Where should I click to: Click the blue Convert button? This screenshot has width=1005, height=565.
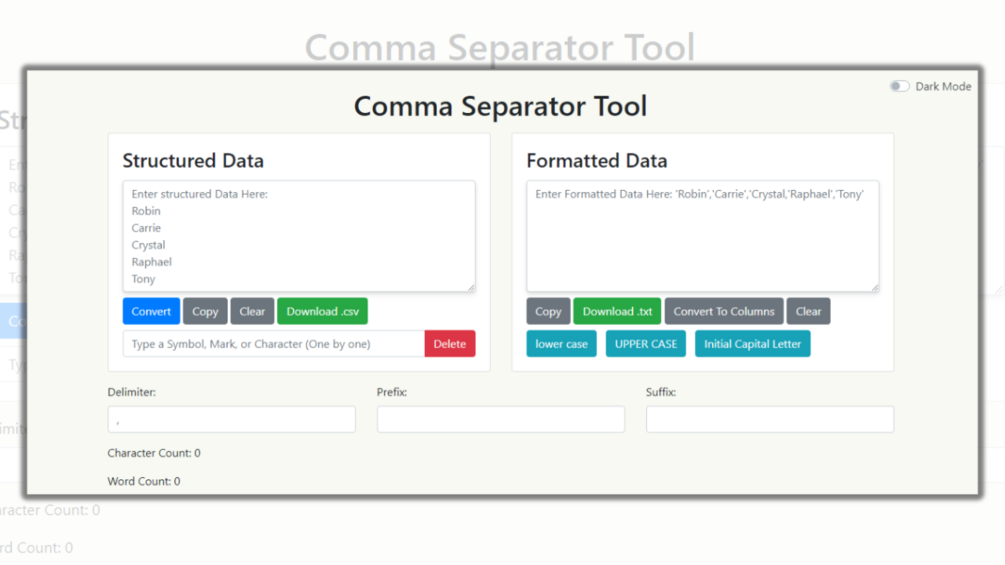[x=151, y=312]
